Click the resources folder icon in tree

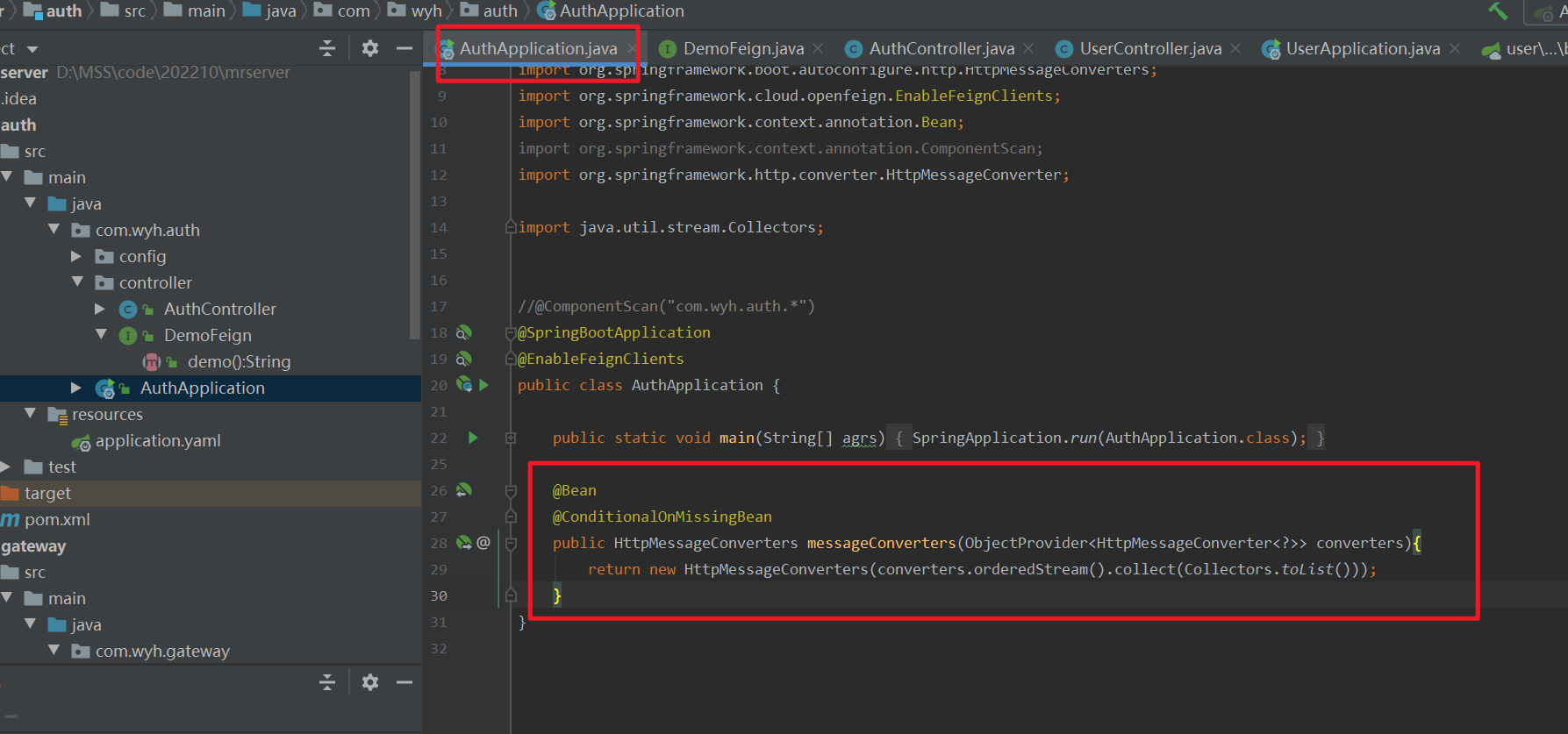[58, 415]
